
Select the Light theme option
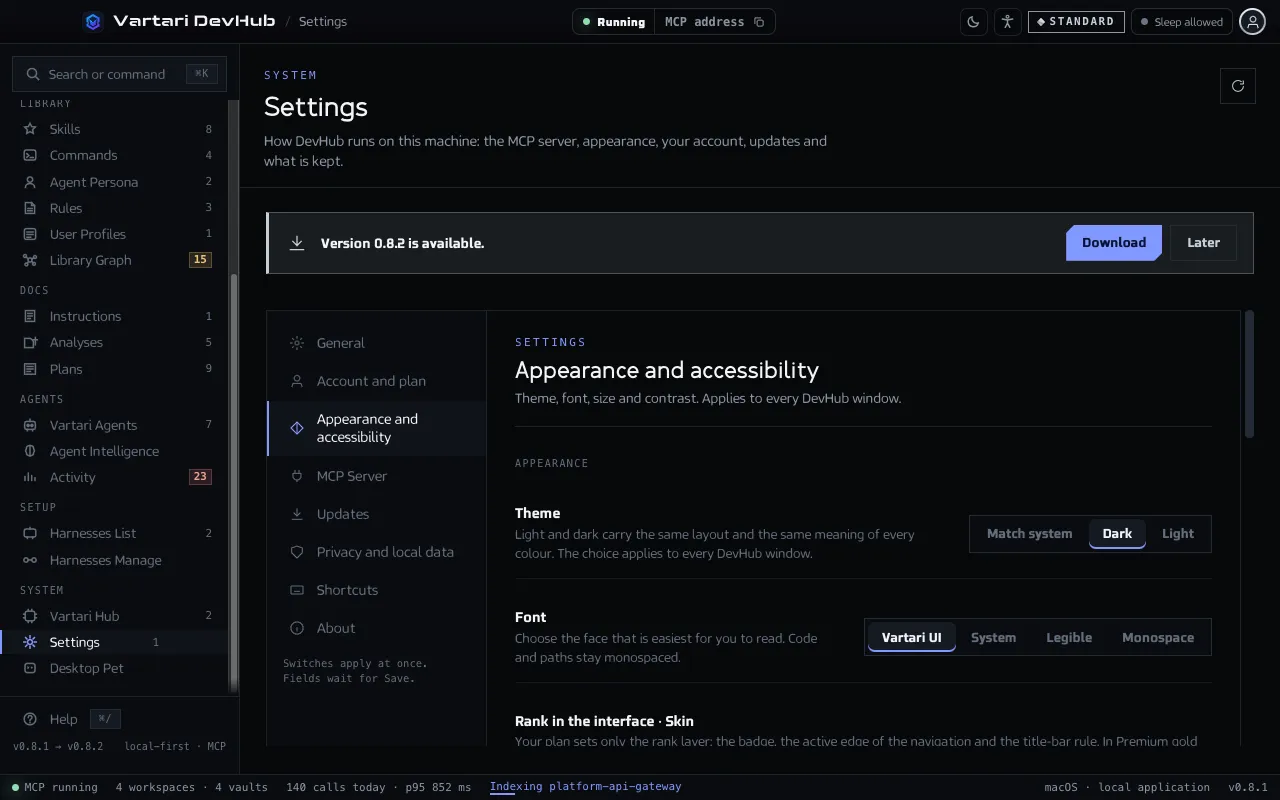[x=1177, y=534]
